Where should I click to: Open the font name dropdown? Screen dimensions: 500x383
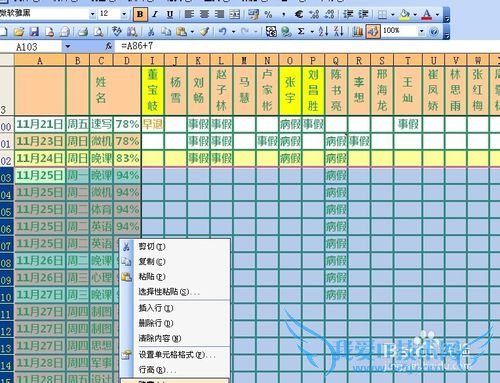(x=92, y=14)
